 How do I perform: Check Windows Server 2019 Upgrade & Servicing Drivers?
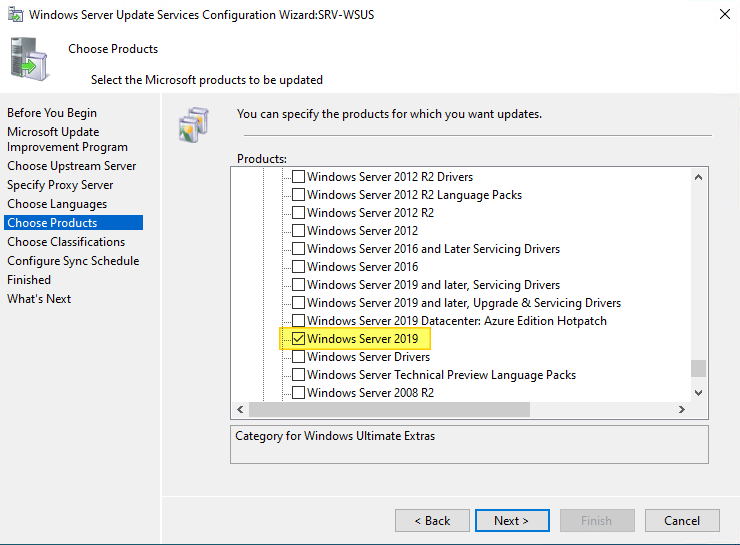[x=298, y=302]
